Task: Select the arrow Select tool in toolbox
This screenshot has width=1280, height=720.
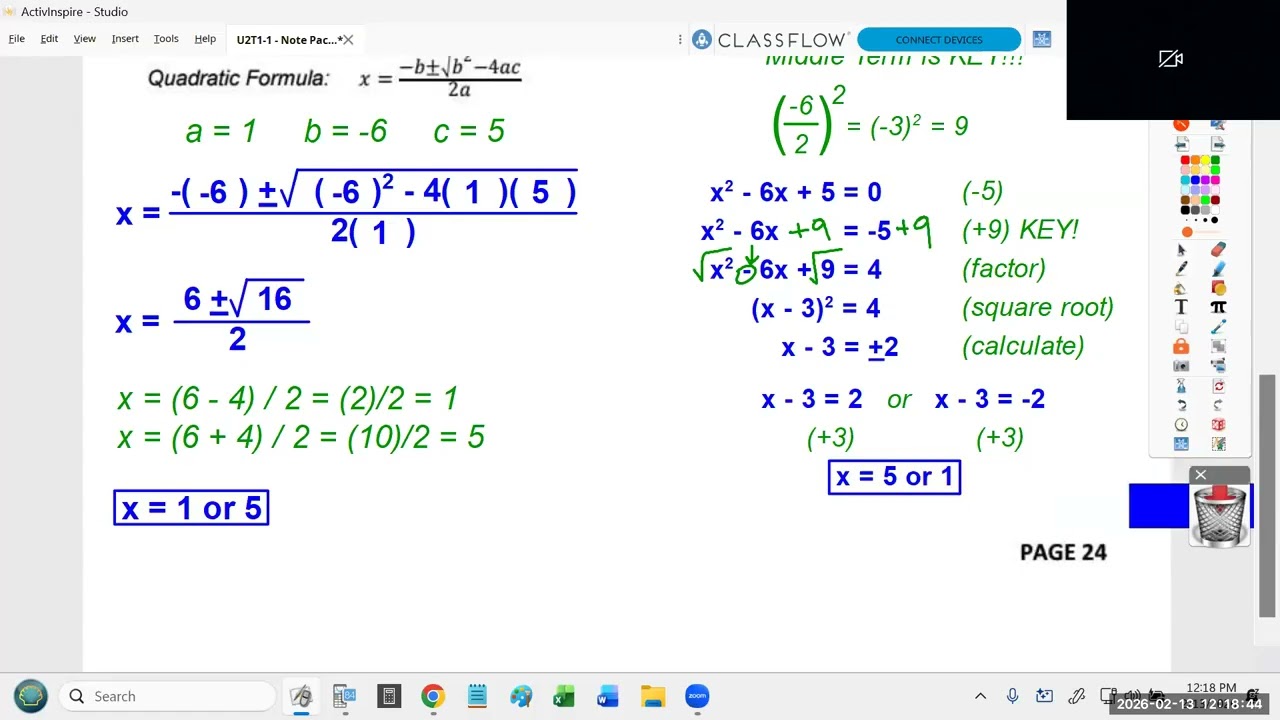Action: 1181,250
